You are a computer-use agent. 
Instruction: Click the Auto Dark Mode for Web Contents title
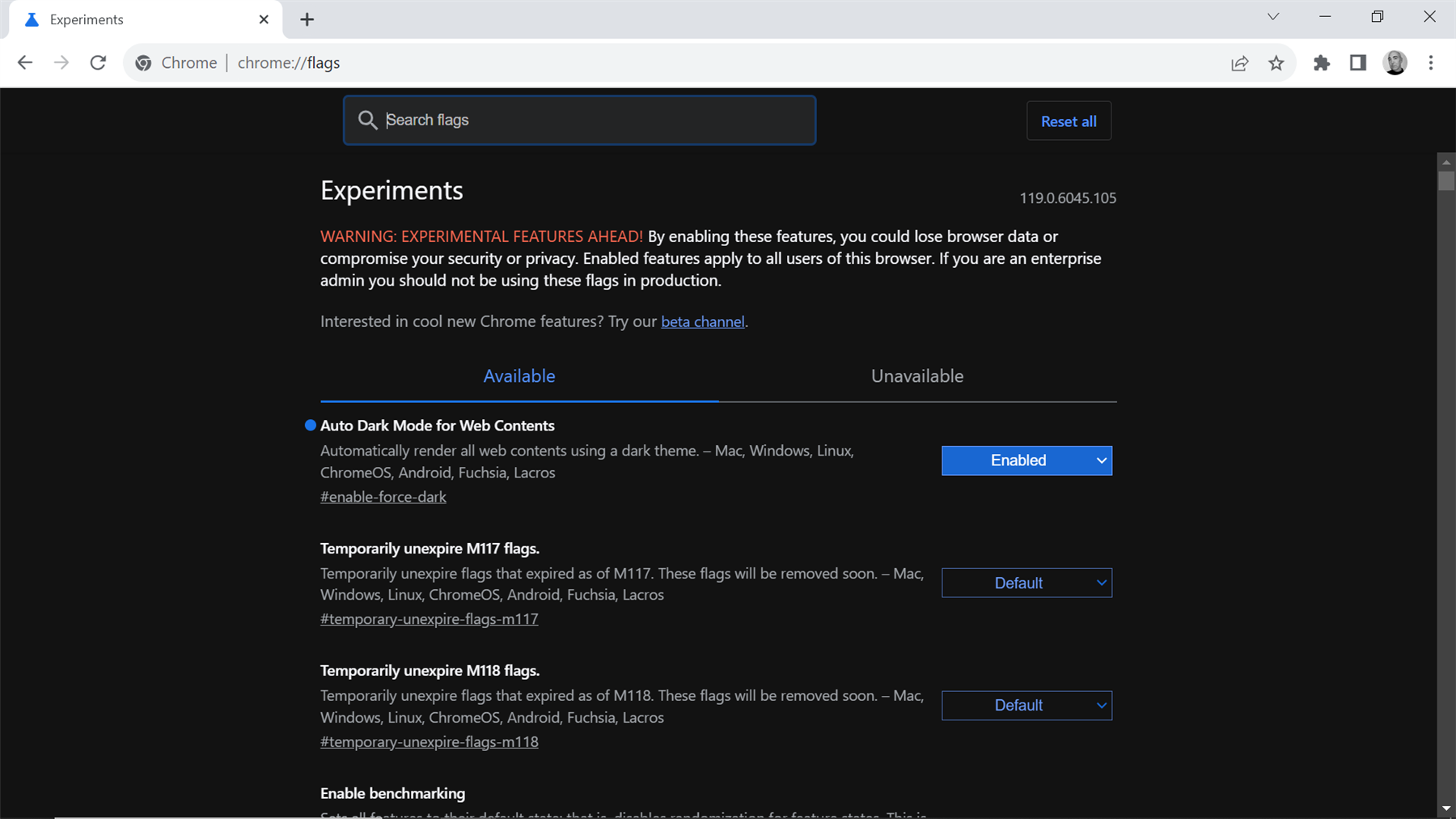pos(438,426)
